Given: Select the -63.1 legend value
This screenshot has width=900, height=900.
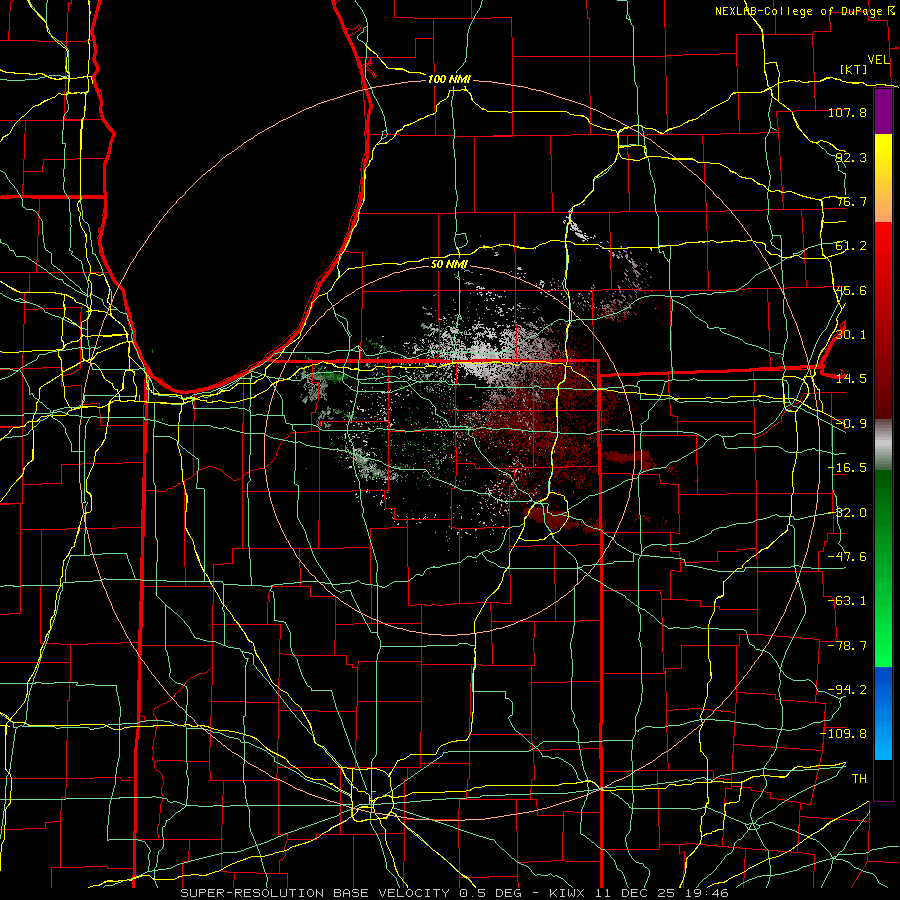Looking at the screenshot, I should (847, 601).
